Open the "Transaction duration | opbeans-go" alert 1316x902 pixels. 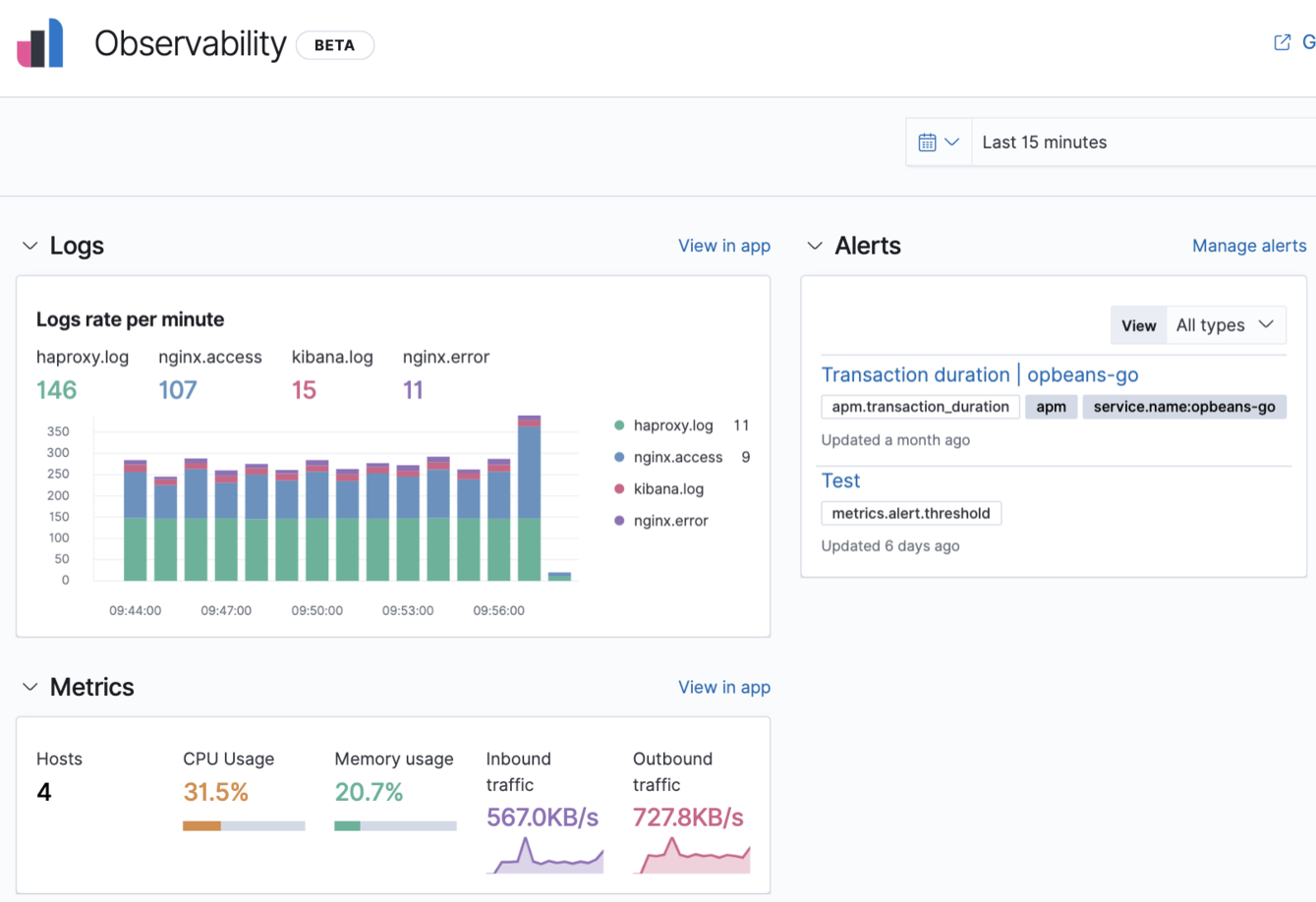(x=979, y=374)
